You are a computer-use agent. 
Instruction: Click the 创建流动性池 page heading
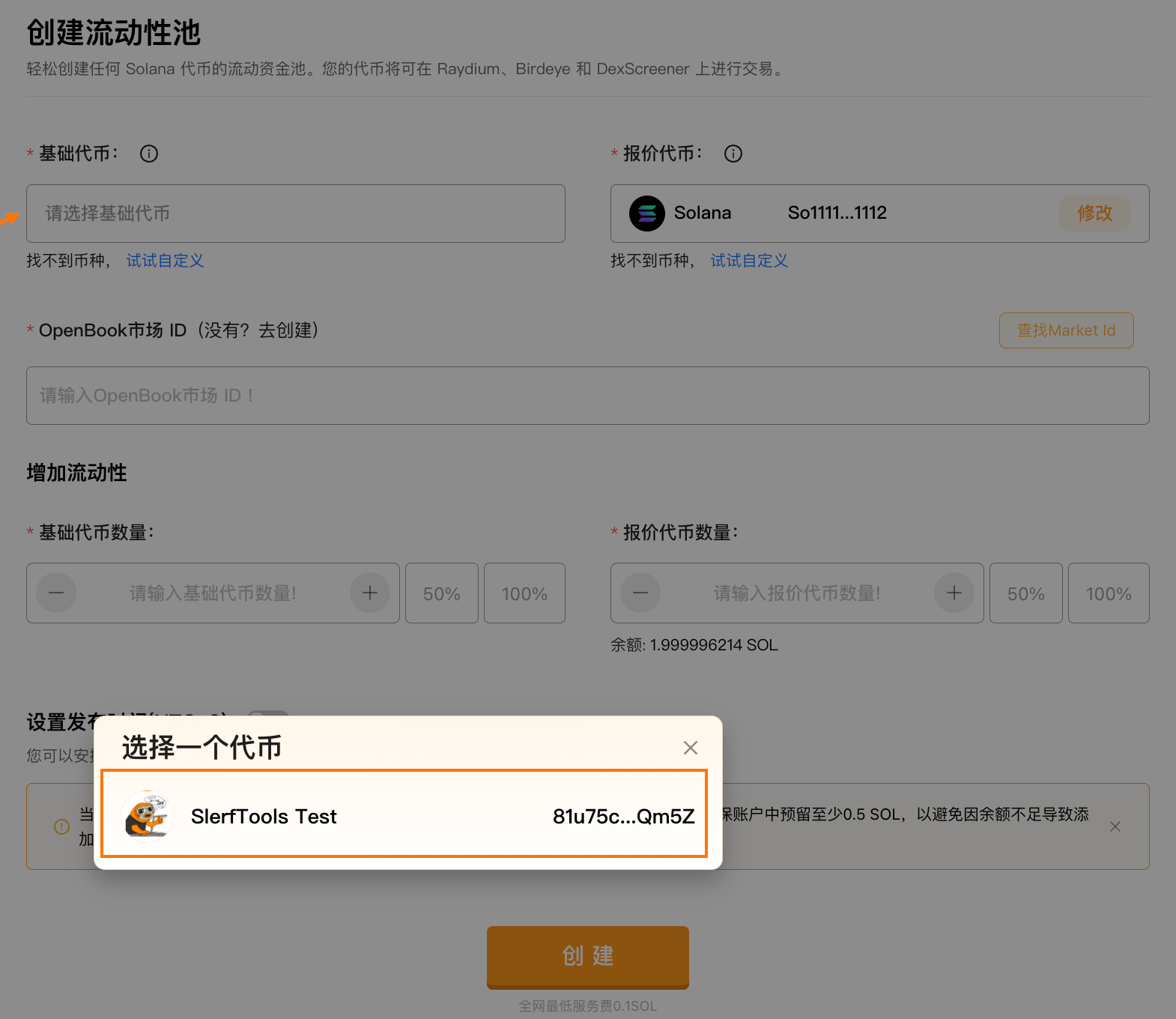(x=114, y=33)
